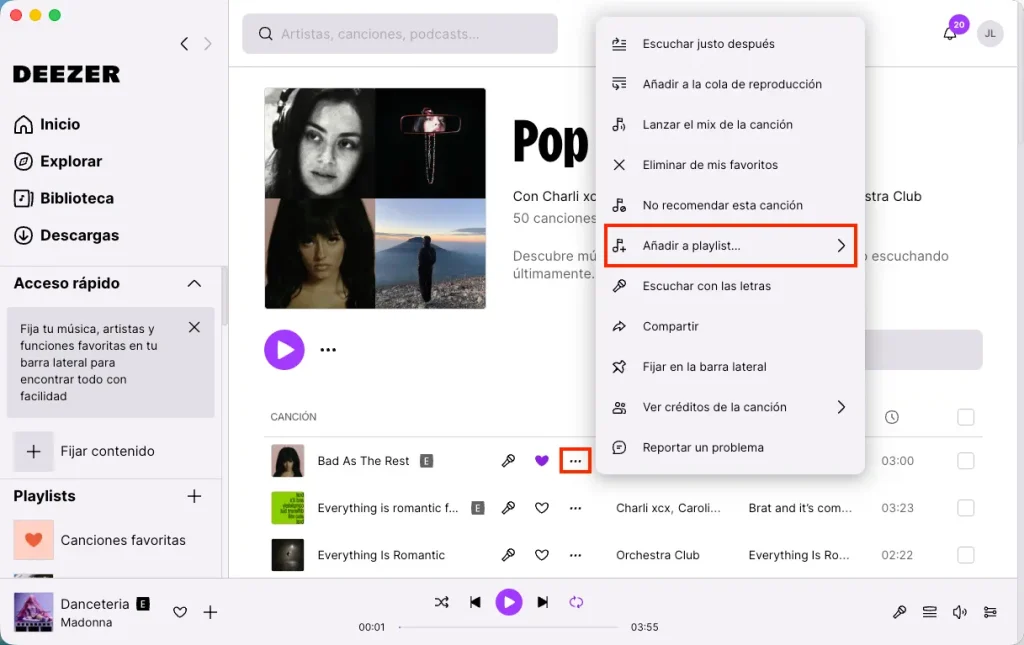Favorite Everything is romantic f... track

(x=541, y=508)
